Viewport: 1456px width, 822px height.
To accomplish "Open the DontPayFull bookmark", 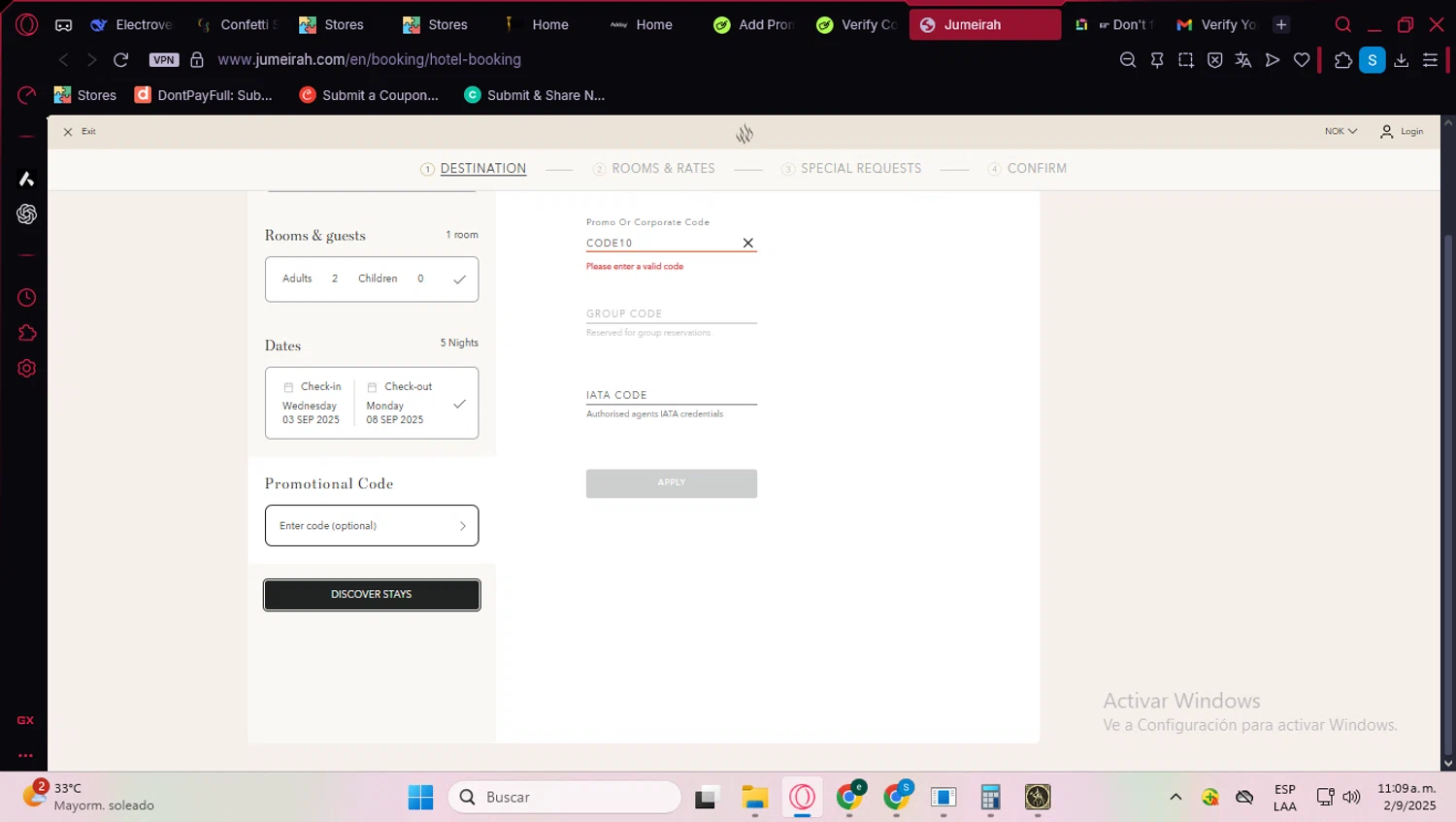I will 204,95.
